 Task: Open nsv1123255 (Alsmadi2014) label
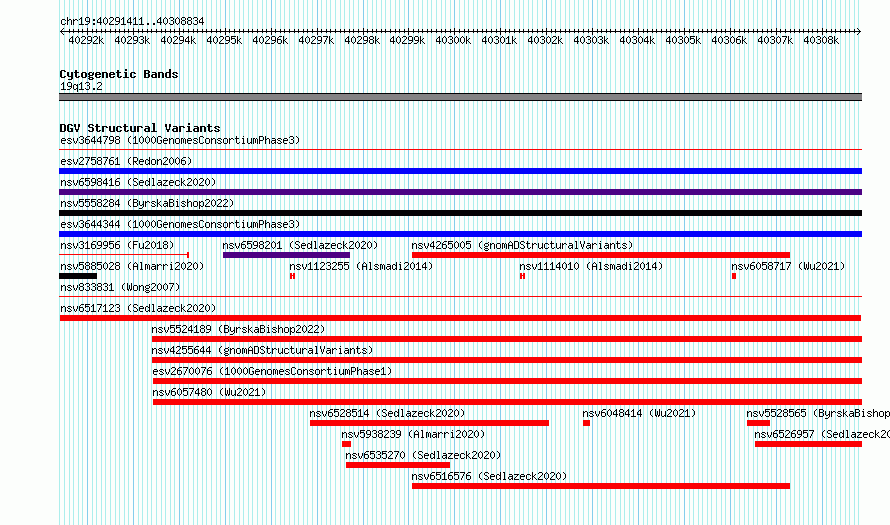click(361, 266)
